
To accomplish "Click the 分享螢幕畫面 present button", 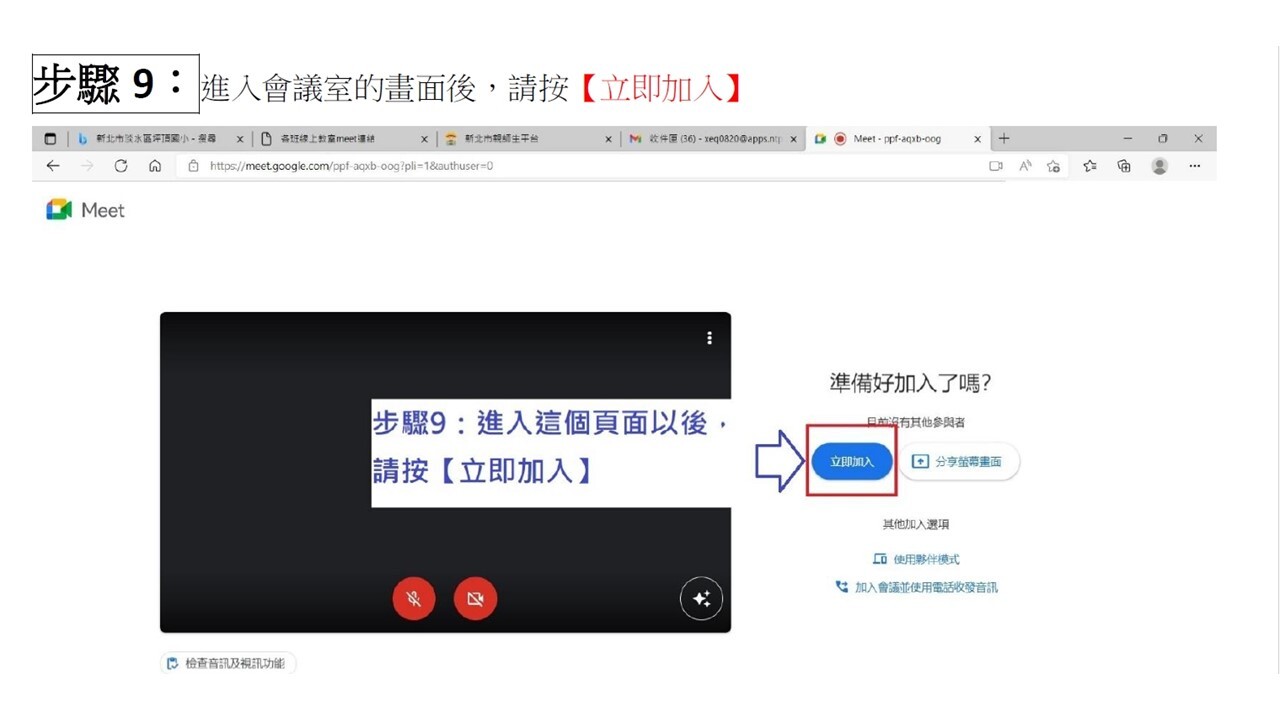I will 959,461.
